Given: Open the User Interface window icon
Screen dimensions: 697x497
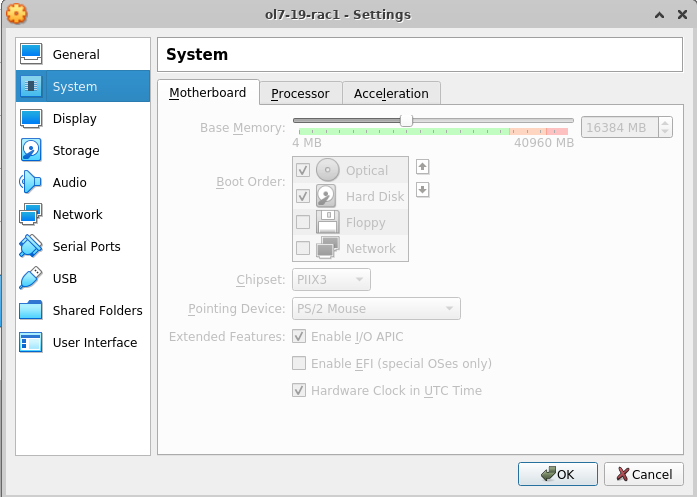Looking at the screenshot, I should [x=31, y=342].
